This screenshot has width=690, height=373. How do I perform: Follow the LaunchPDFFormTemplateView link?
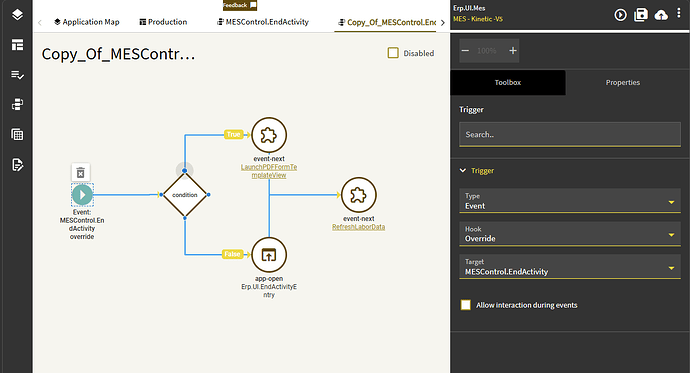[269, 171]
